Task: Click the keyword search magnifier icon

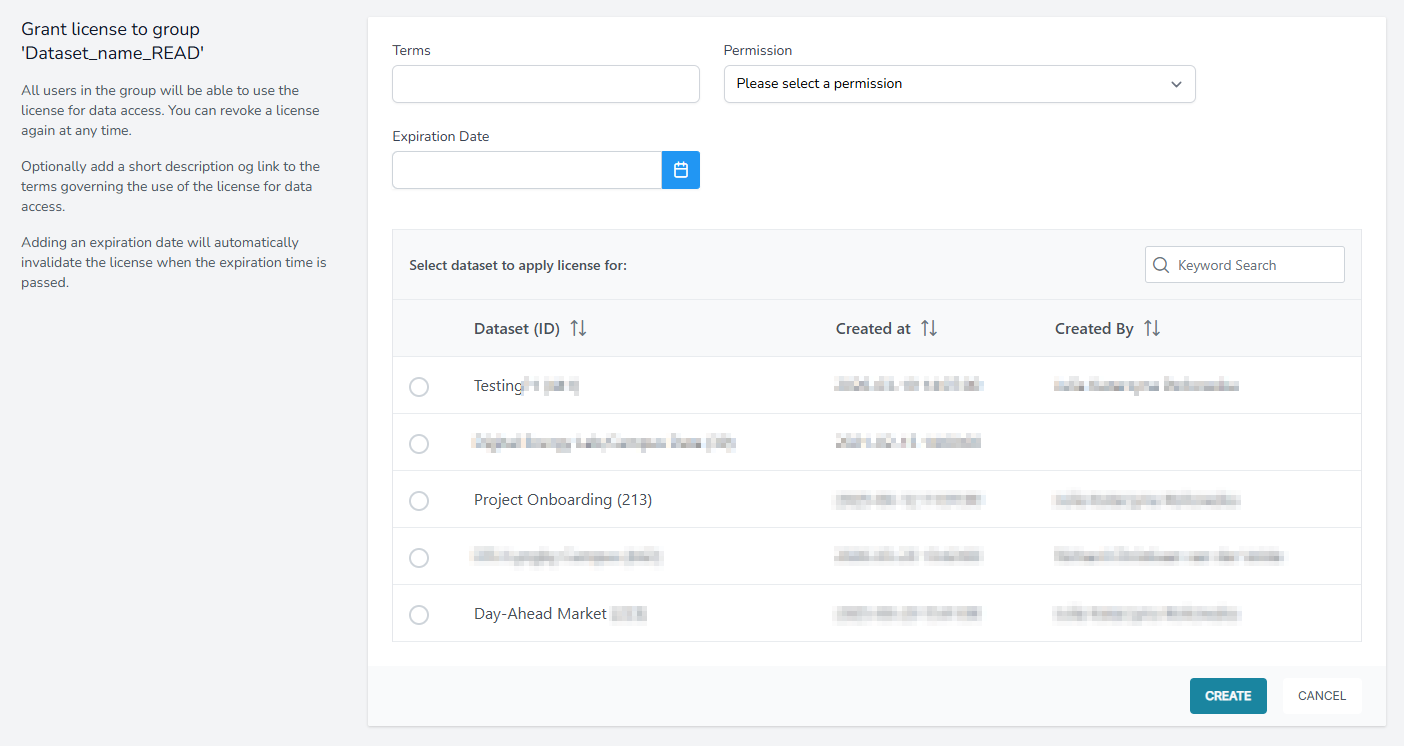Action: pyautogui.click(x=1161, y=265)
